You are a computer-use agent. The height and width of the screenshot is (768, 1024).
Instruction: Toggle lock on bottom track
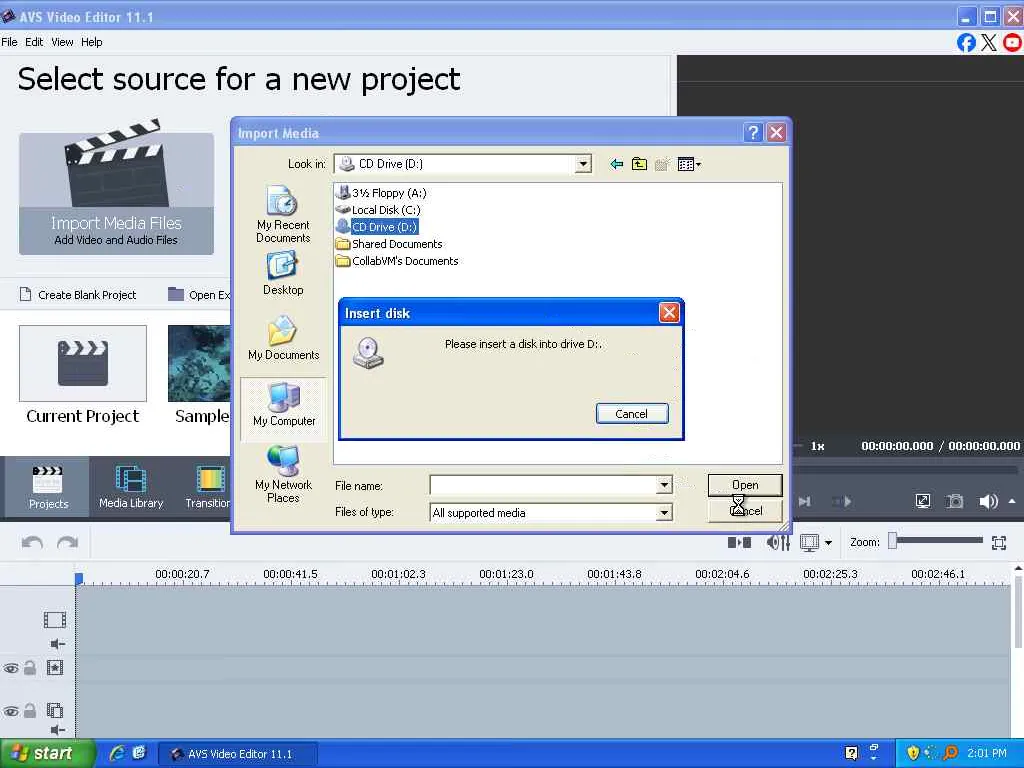pos(30,711)
